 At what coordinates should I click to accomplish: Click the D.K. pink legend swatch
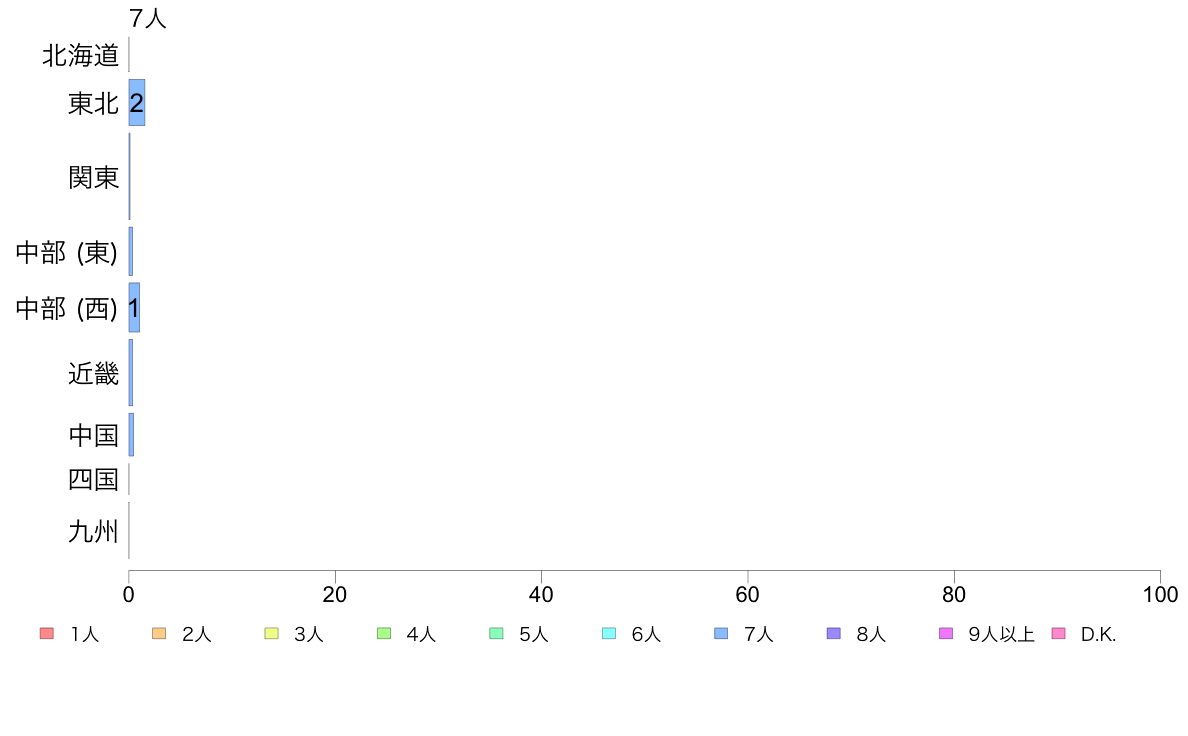[x=1058, y=634]
